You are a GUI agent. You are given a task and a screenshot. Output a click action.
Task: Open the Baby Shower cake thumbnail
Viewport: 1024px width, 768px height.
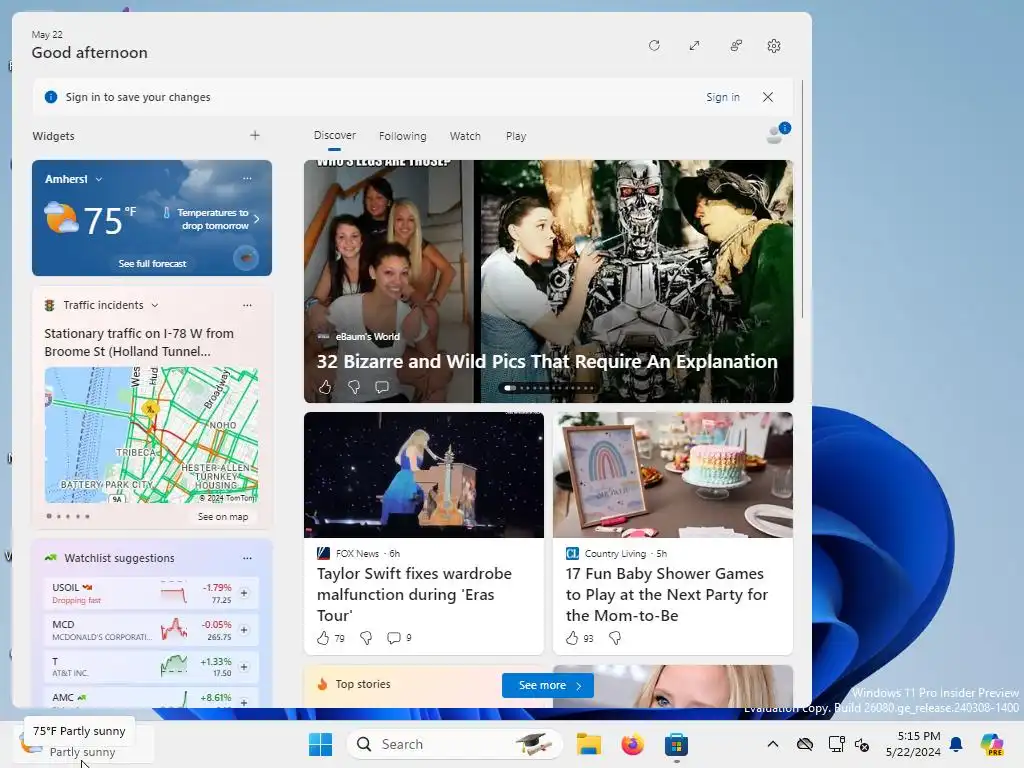point(673,475)
